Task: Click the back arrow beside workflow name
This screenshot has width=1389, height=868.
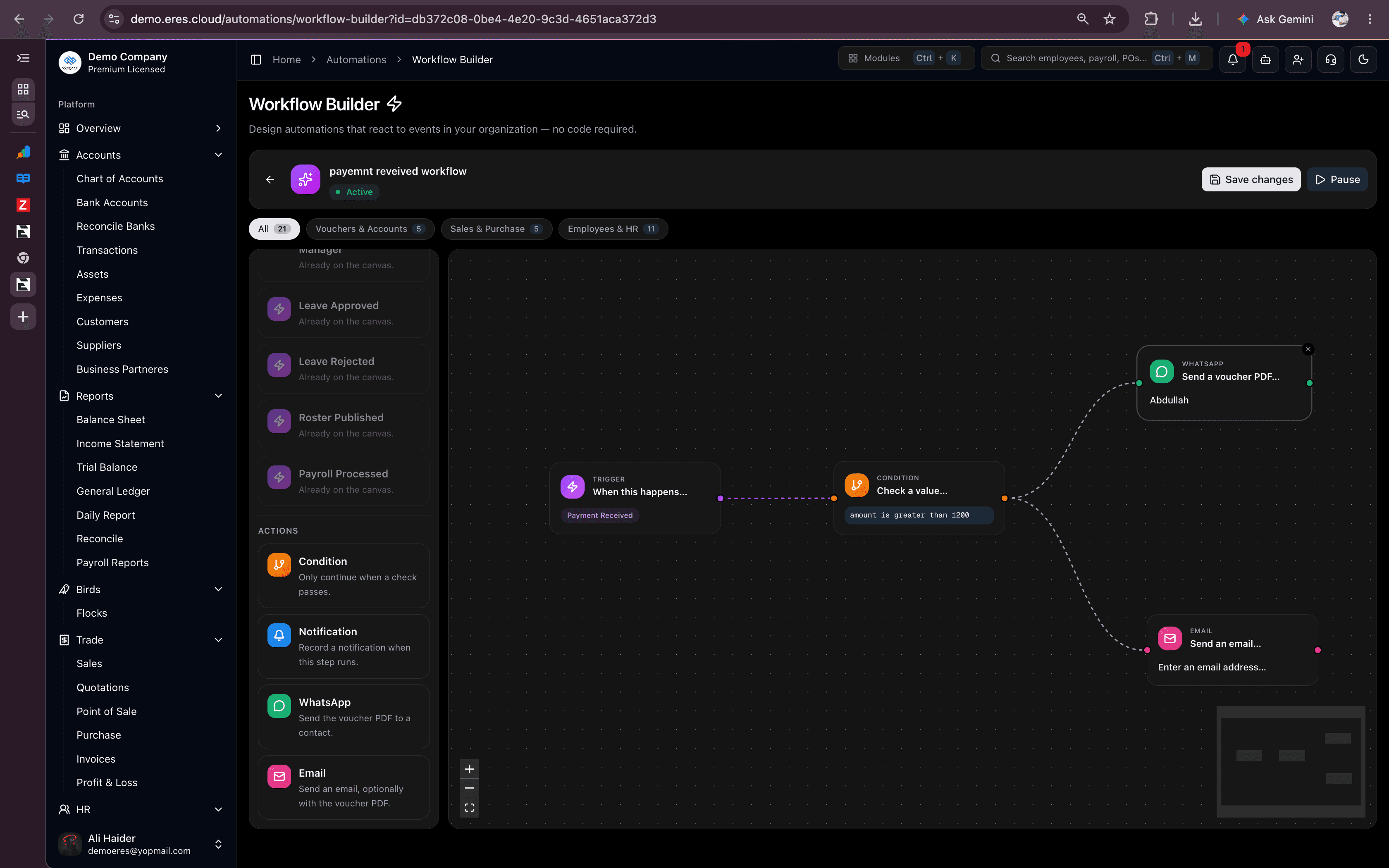Action: coord(270,180)
